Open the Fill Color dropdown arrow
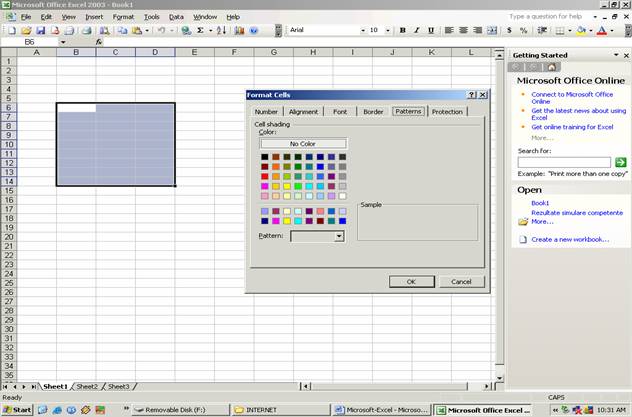This screenshot has width=632, height=417. click(590, 30)
